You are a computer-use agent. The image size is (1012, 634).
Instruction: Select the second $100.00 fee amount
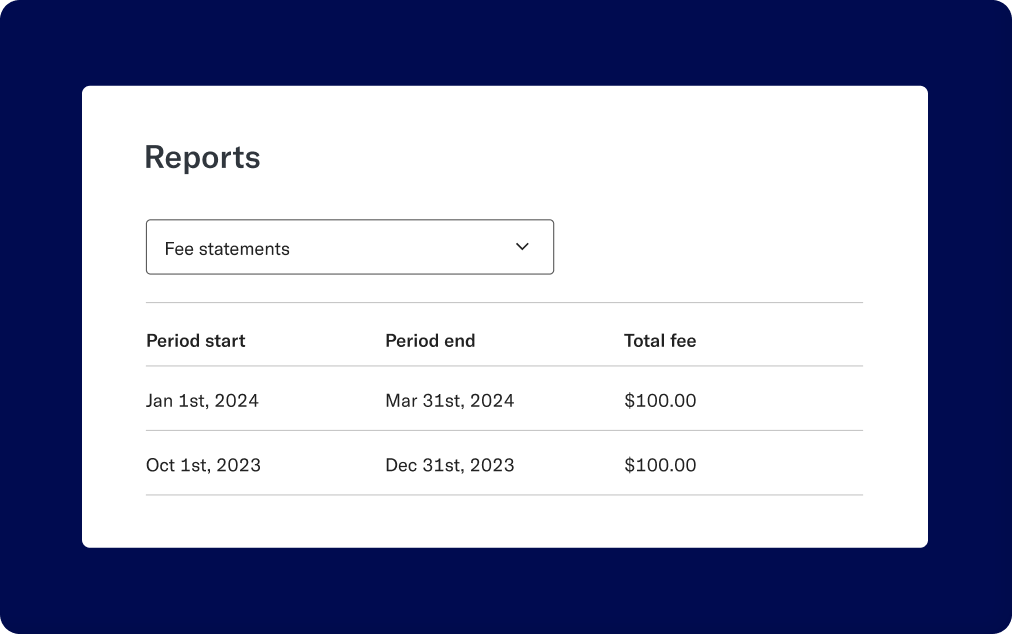click(660, 465)
